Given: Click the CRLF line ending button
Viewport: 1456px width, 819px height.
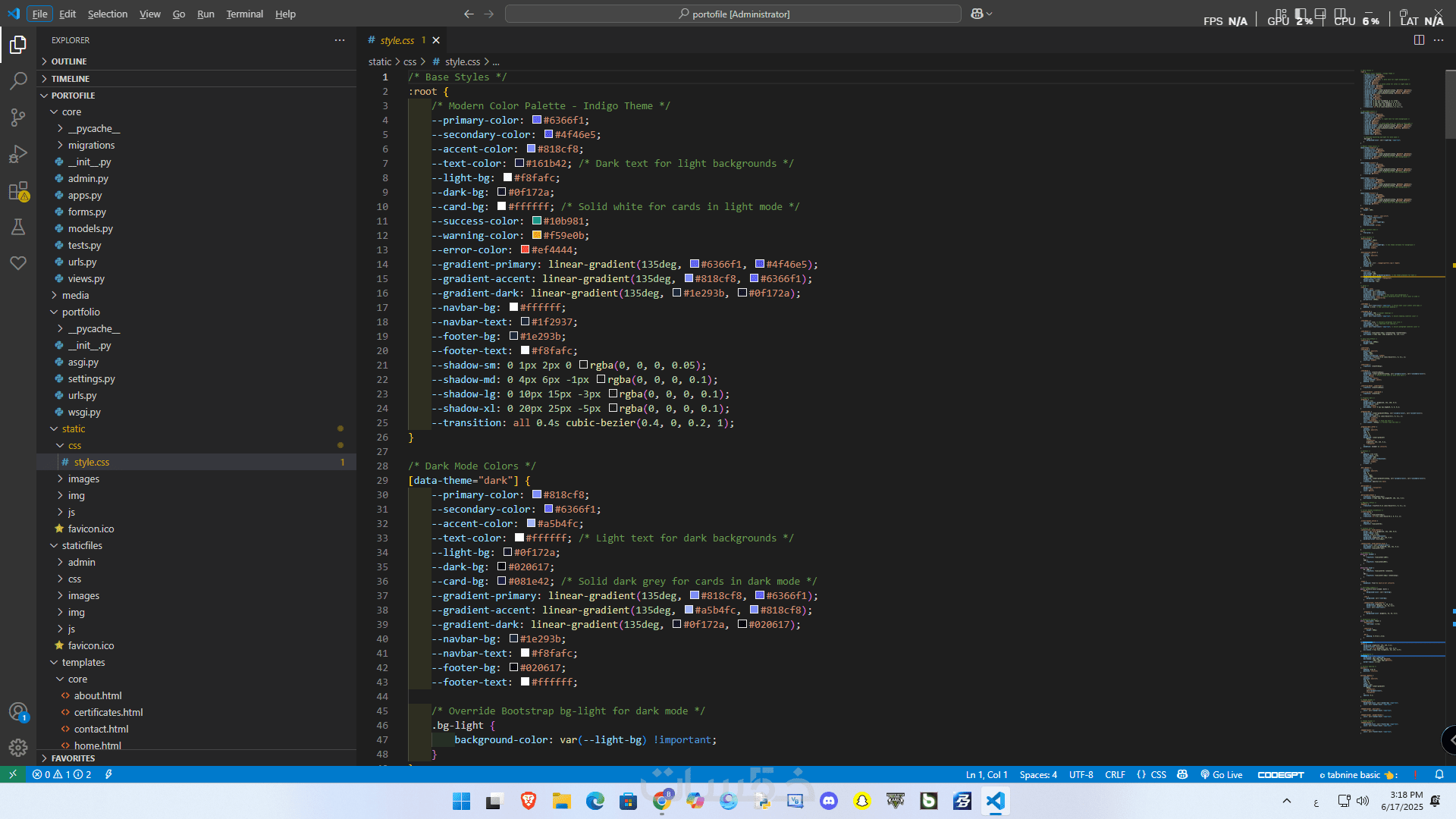Looking at the screenshot, I should tap(1115, 774).
